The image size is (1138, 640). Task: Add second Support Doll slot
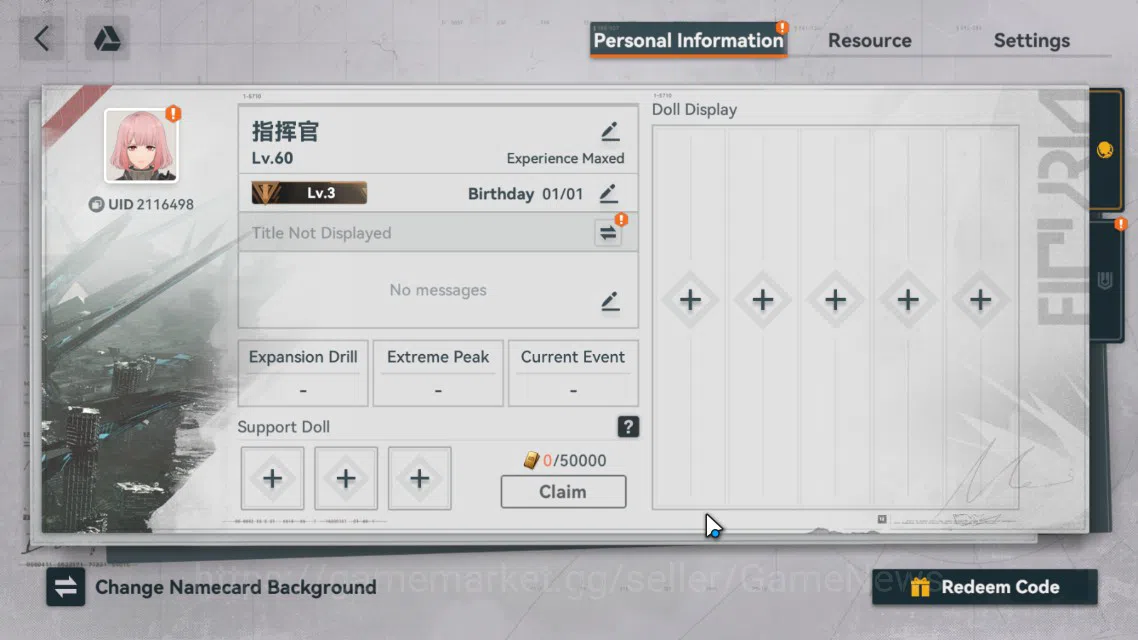tap(346, 478)
